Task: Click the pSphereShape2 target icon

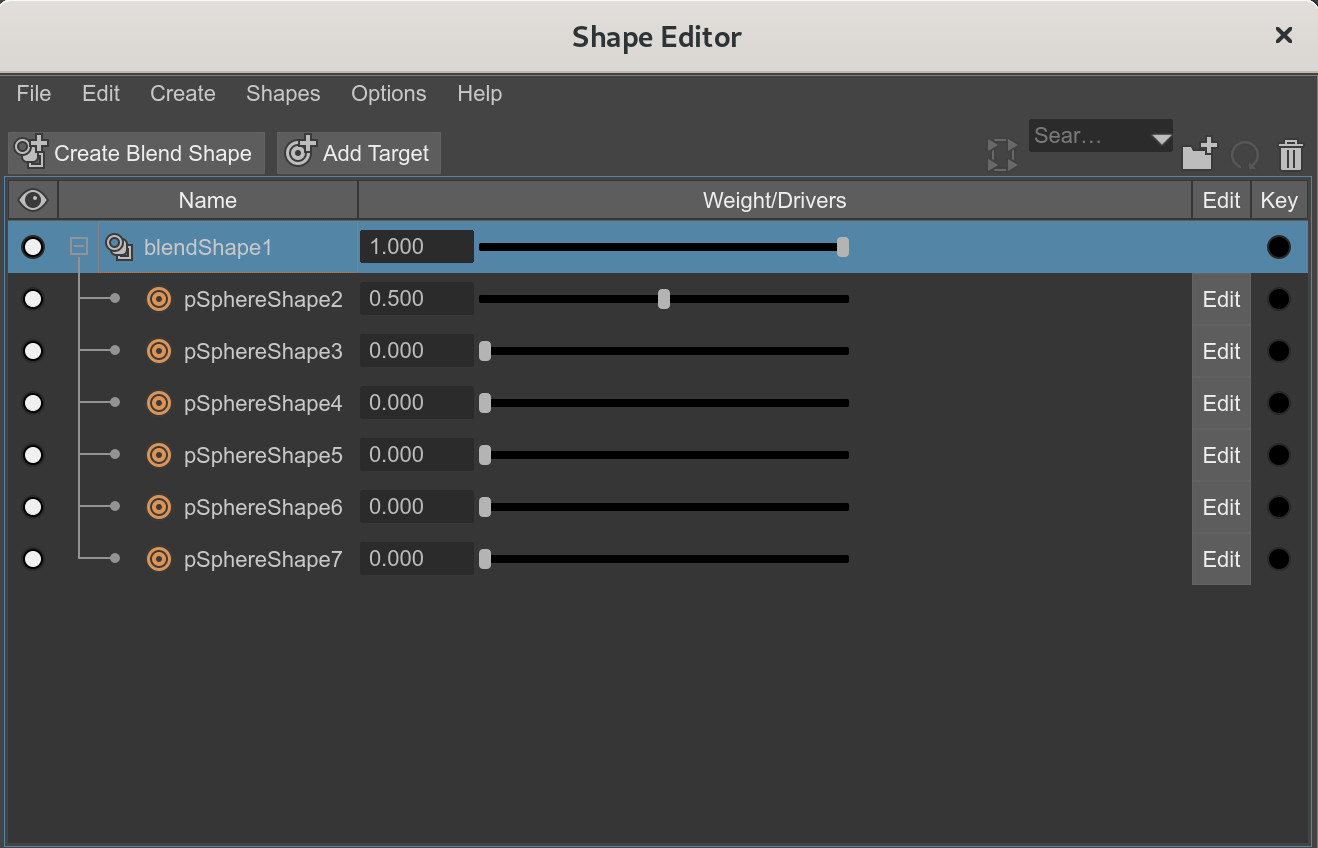Action: [159, 299]
